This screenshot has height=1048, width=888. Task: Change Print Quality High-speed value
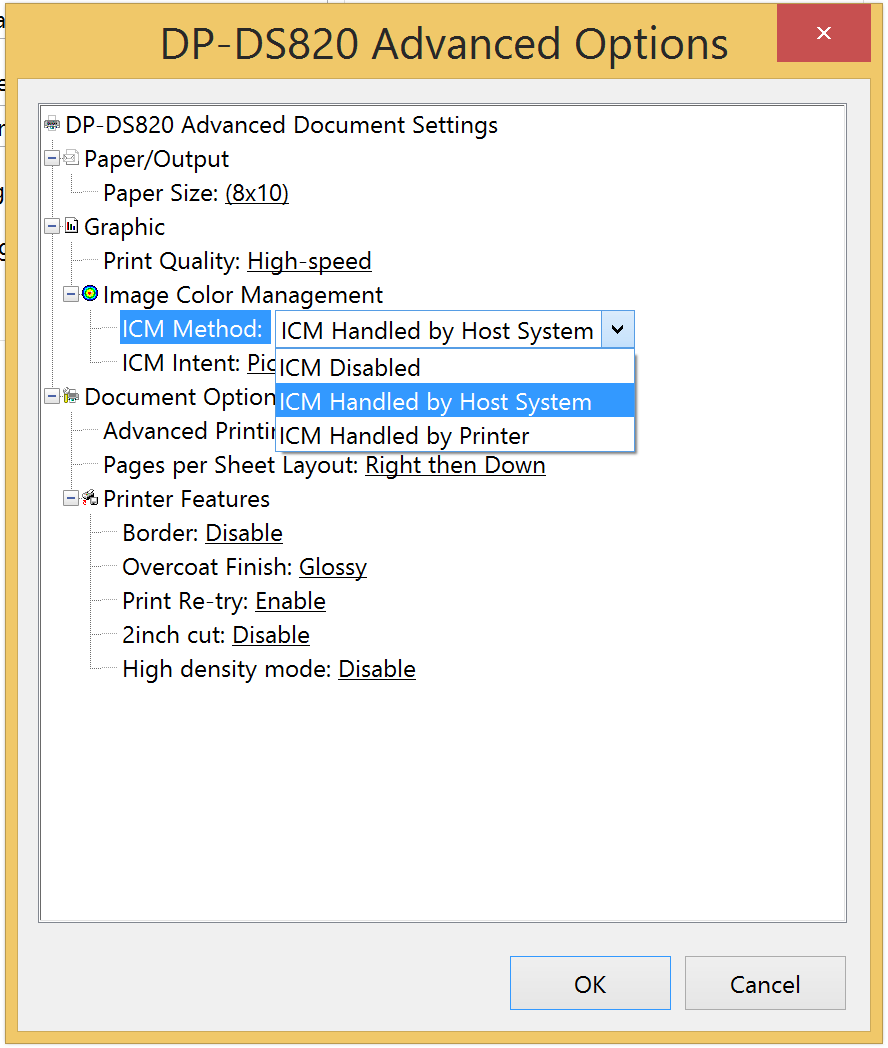[309, 261]
